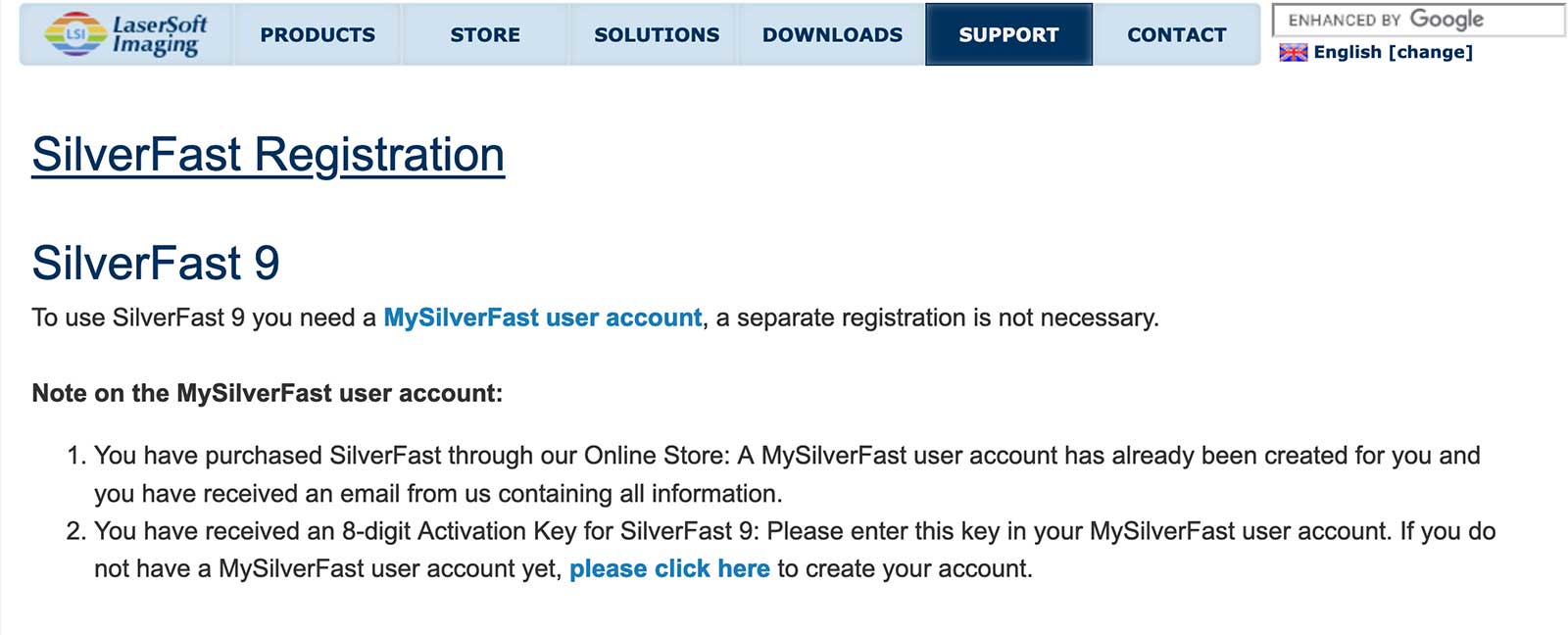Go to the Store tab
The width and height of the screenshot is (1568, 635).
click(485, 34)
